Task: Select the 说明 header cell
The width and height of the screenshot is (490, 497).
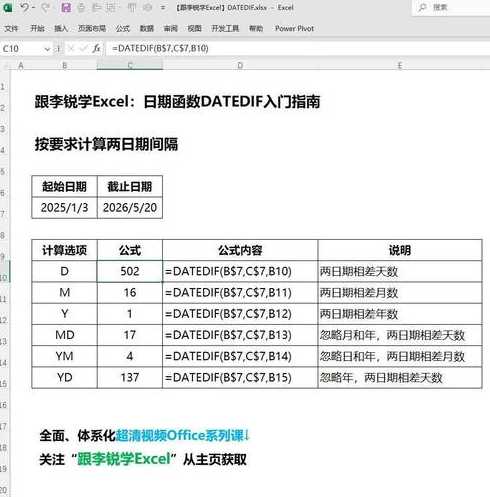Action: [x=400, y=250]
